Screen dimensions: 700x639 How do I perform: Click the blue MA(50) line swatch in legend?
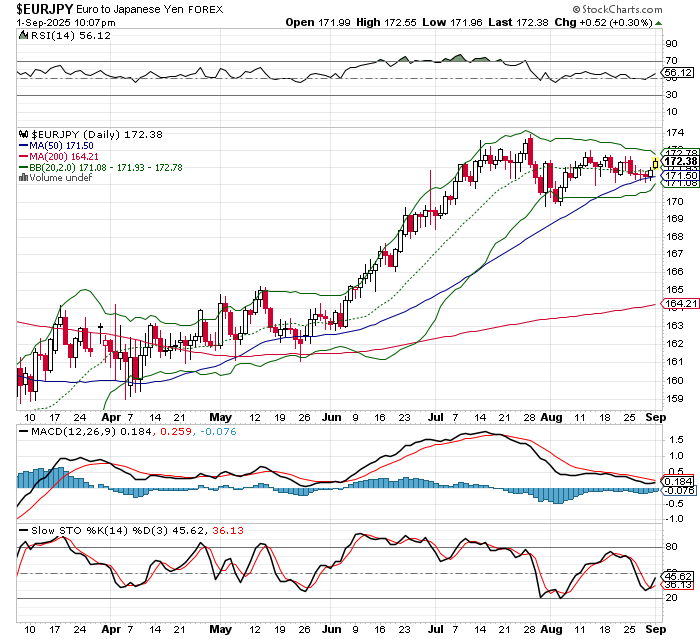tap(24, 146)
